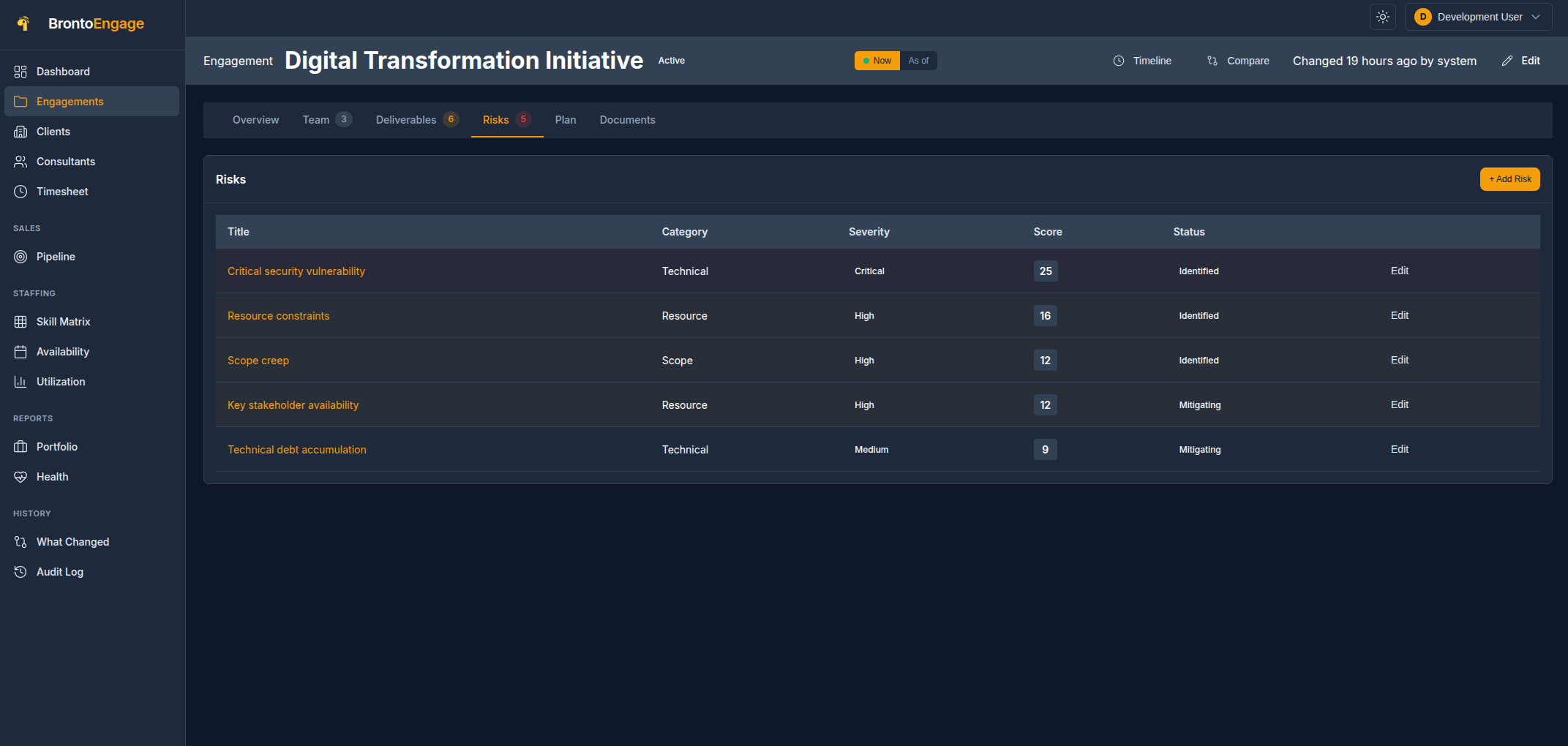
Task: Open the Compare dropdown control
Action: [1238, 61]
